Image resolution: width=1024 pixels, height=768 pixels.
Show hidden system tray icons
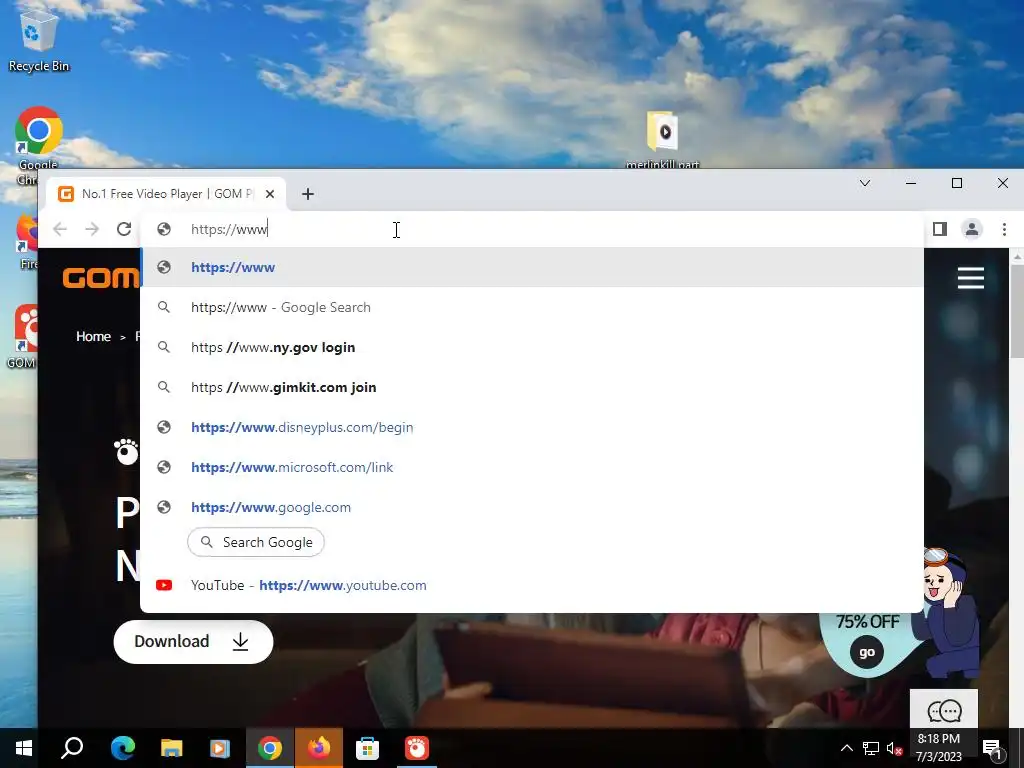pos(846,748)
